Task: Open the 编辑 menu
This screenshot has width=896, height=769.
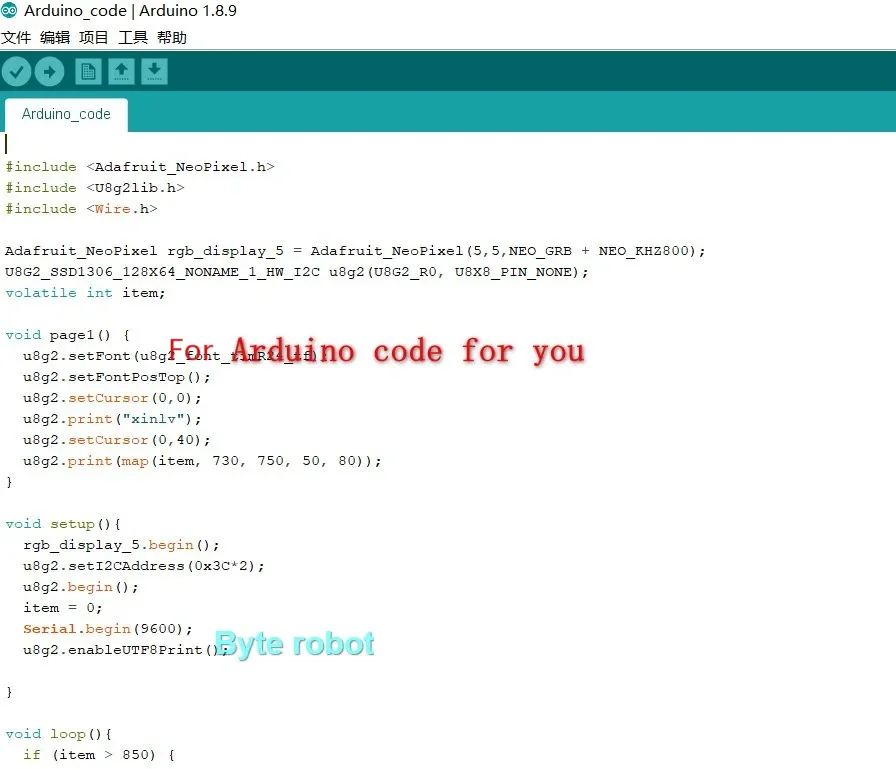Action: pyautogui.click(x=55, y=38)
